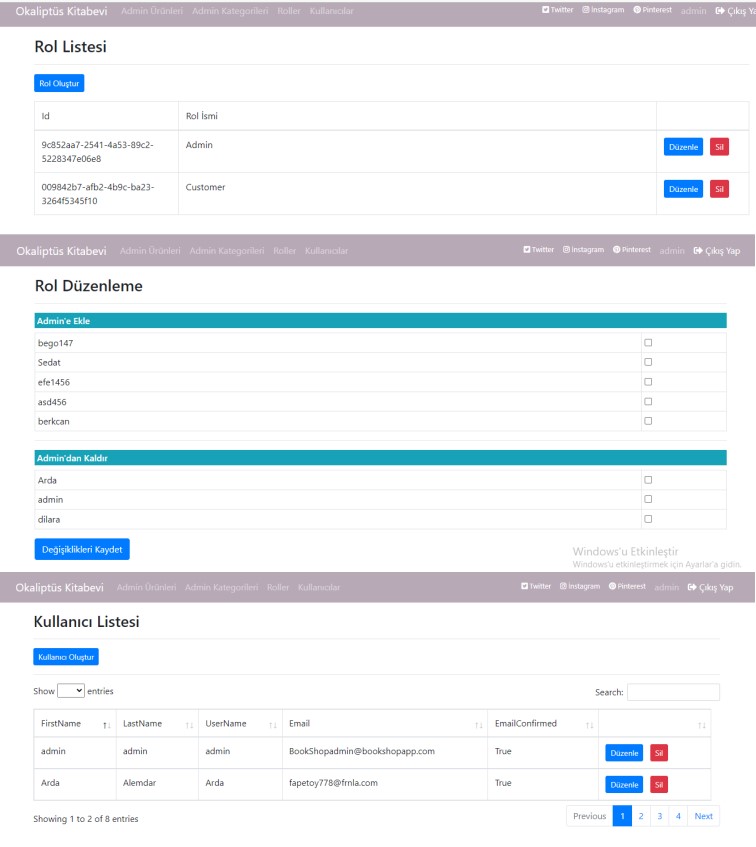Image resolution: width=756 pixels, height=847 pixels.
Task: Open Twitter link in Rol Düzenleme navbar
Action: coord(538,250)
